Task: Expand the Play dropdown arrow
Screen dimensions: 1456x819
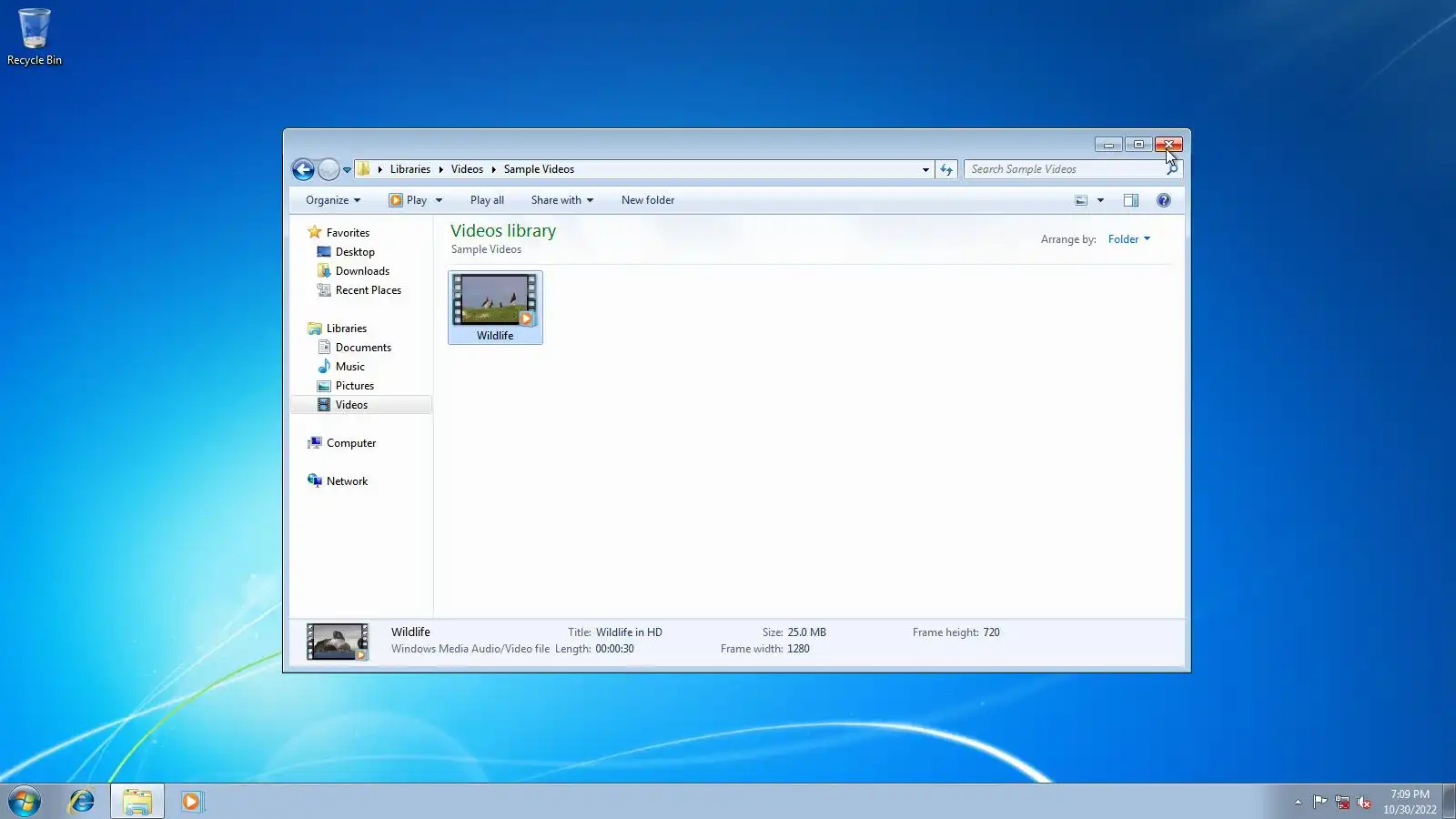Action: point(439,200)
